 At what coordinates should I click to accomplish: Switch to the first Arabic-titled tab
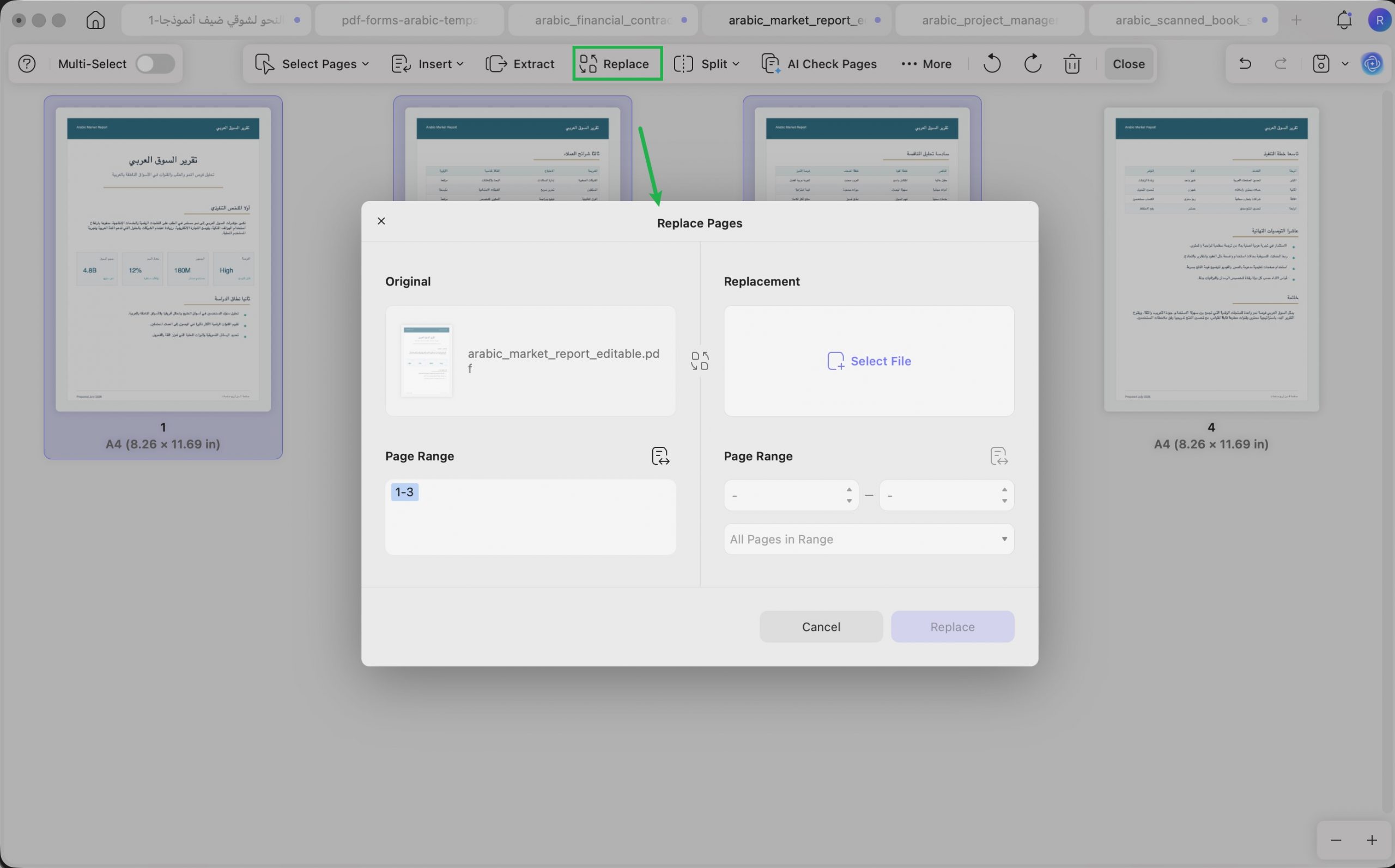pos(216,20)
